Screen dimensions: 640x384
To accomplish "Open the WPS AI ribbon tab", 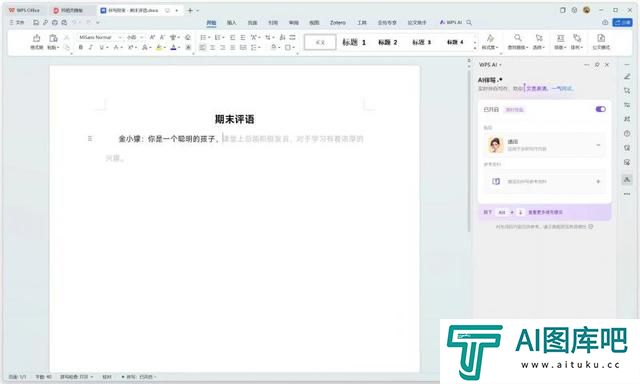I will (x=451, y=22).
